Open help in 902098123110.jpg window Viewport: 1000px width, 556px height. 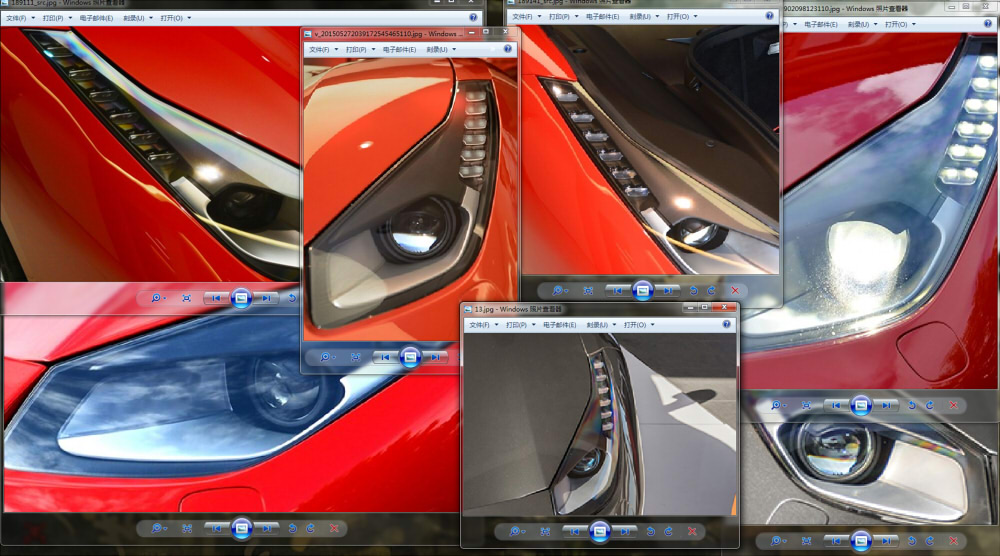coord(989,24)
